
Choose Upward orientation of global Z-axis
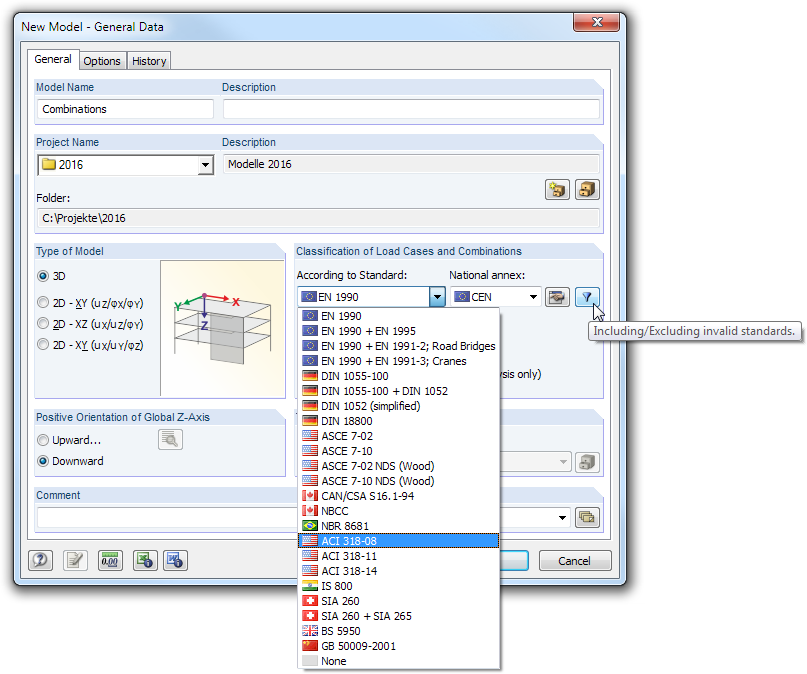point(42,440)
